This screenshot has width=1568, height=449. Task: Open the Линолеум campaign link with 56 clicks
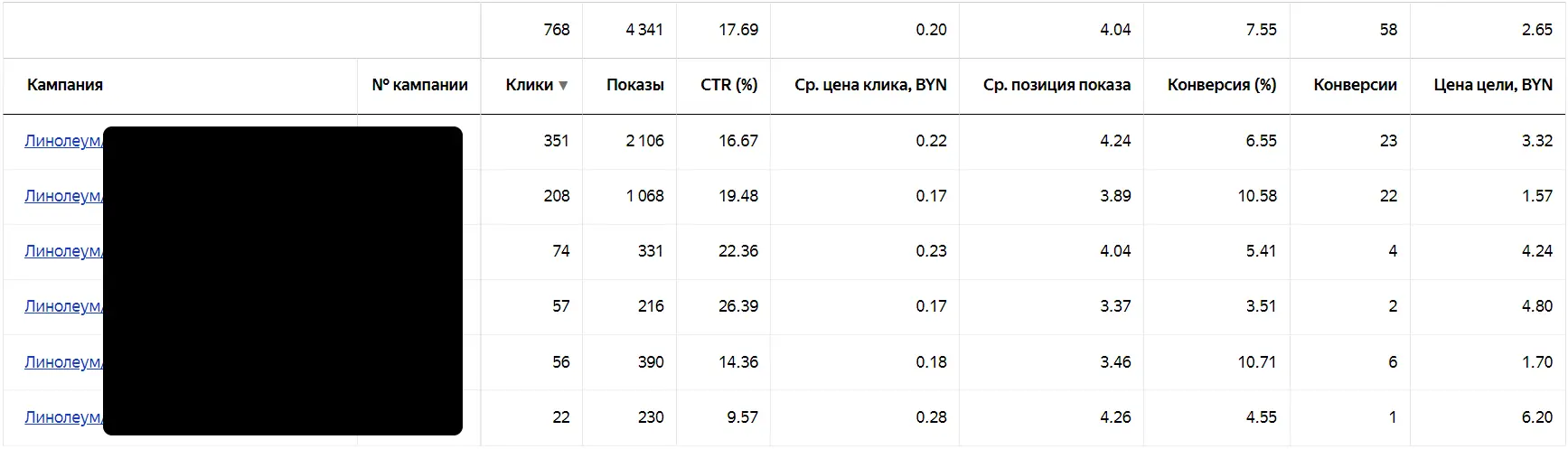(x=63, y=362)
